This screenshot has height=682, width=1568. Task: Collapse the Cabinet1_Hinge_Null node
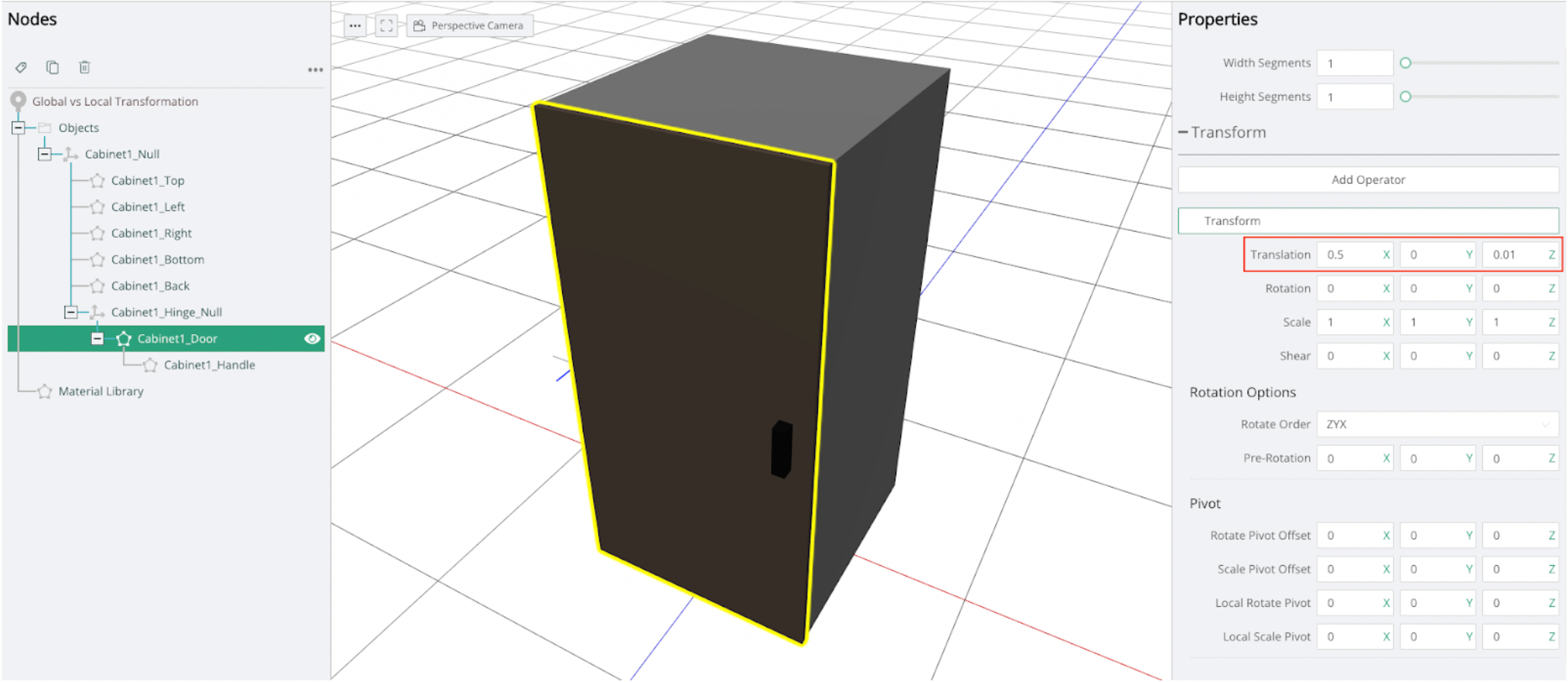pos(71,312)
